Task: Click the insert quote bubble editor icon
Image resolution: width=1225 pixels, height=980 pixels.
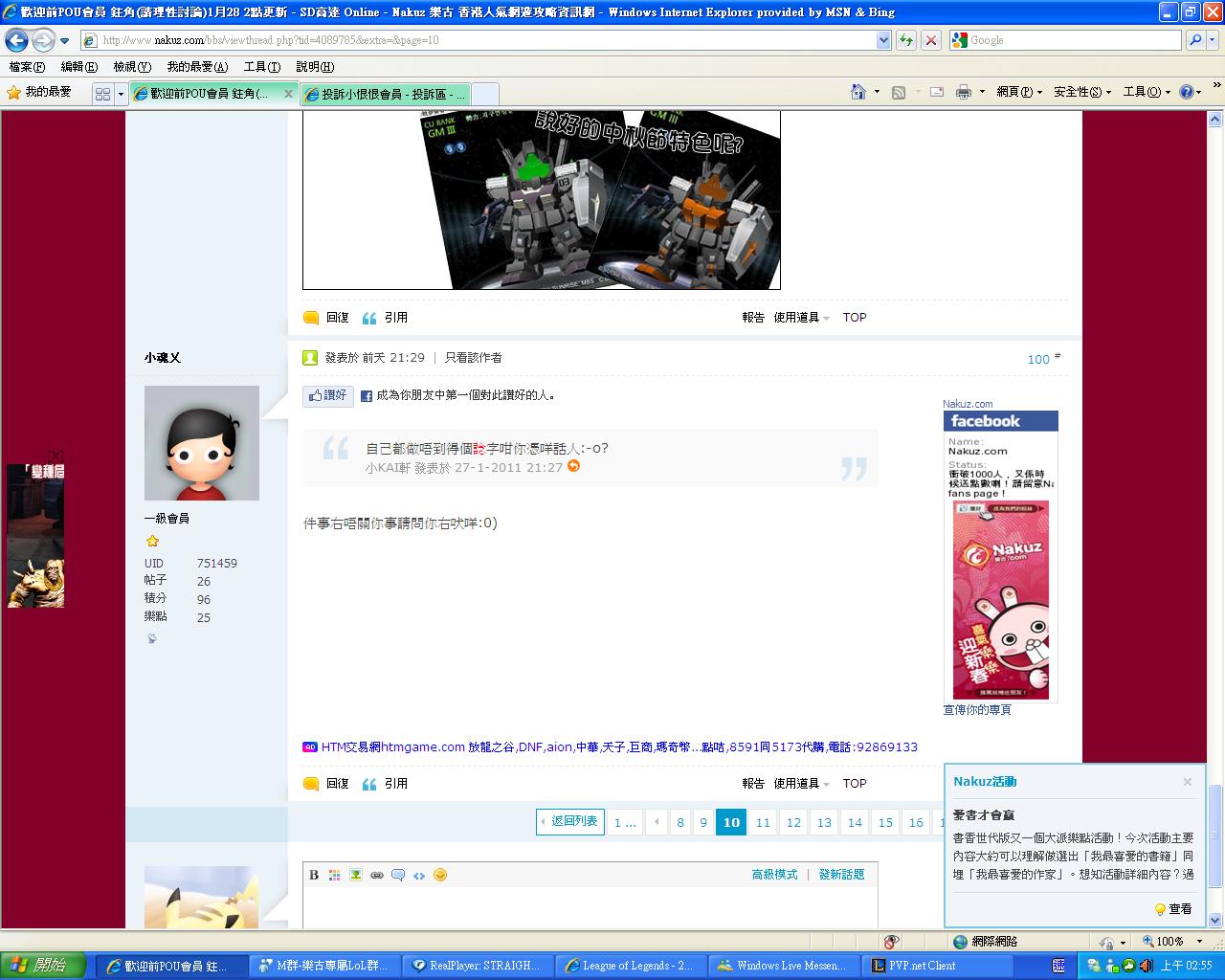Action: 397,875
